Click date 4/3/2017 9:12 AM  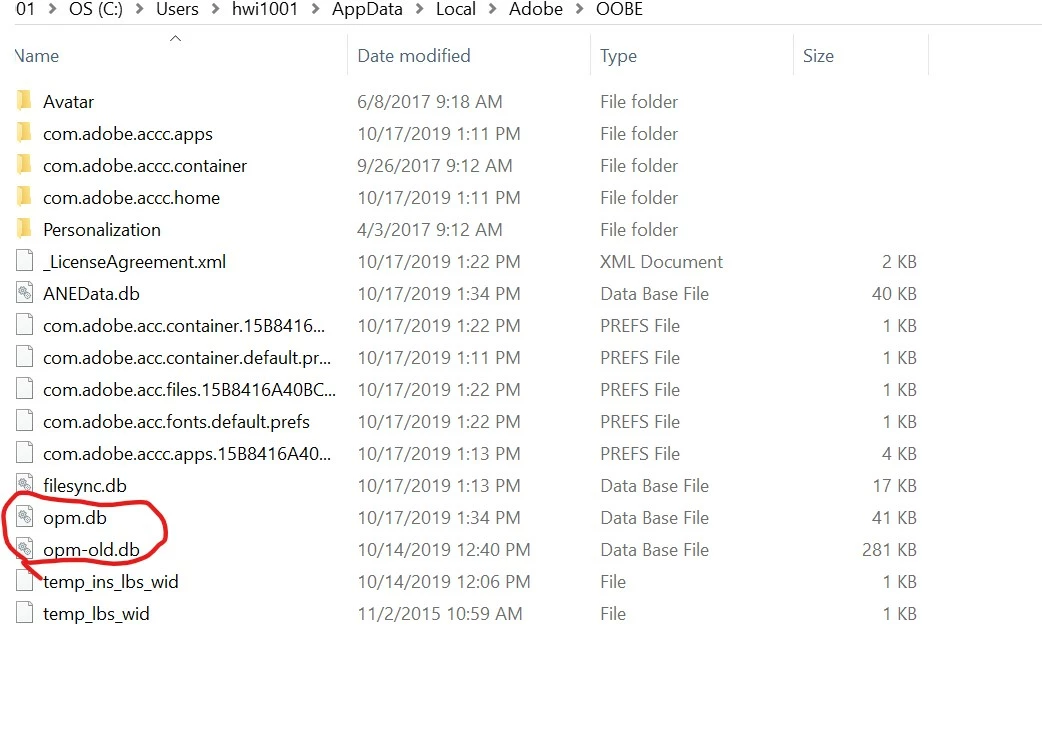pos(429,229)
